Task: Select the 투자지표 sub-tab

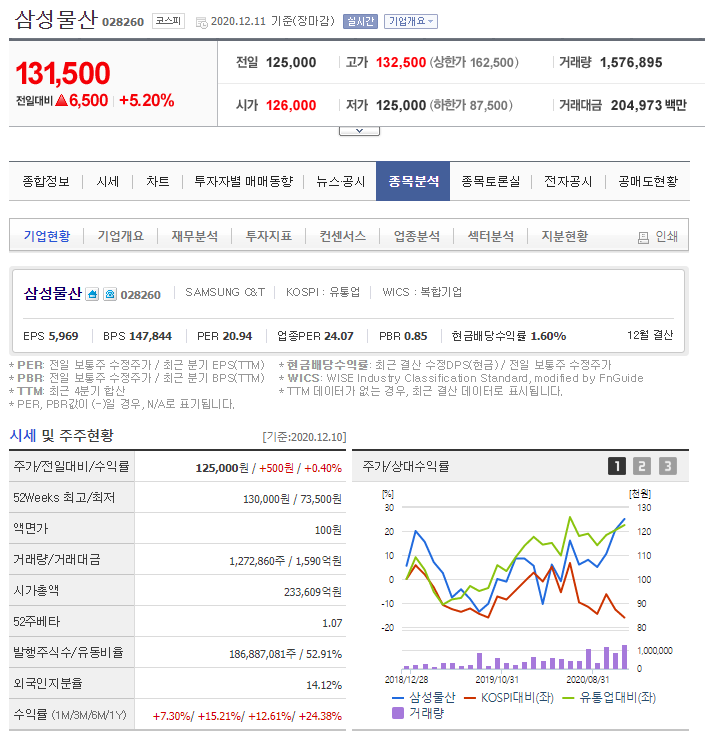Action: [269, 236]
